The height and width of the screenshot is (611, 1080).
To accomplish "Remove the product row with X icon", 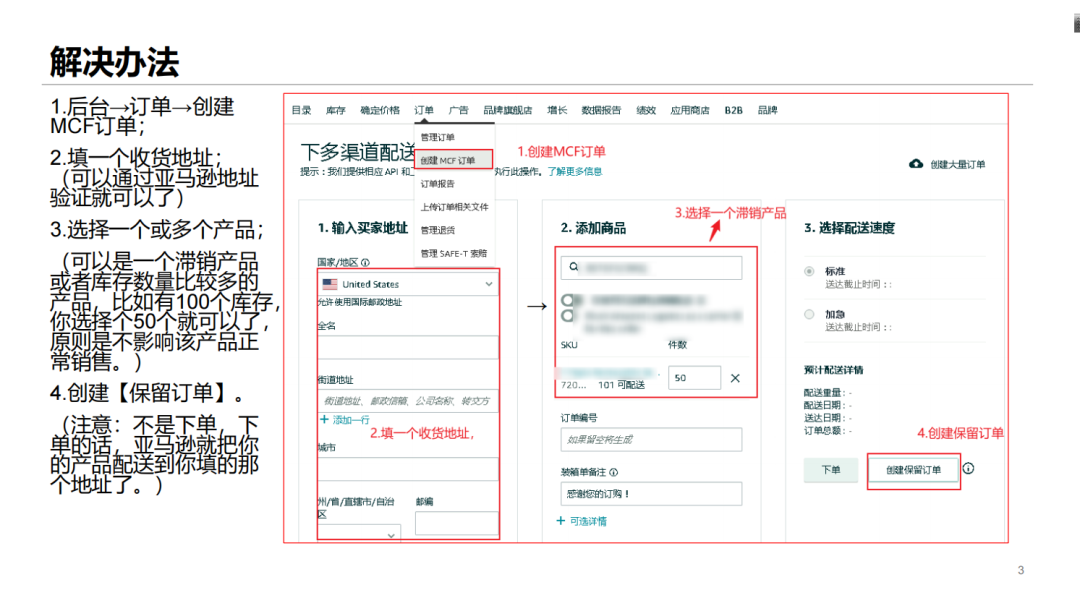I will 735,378.
